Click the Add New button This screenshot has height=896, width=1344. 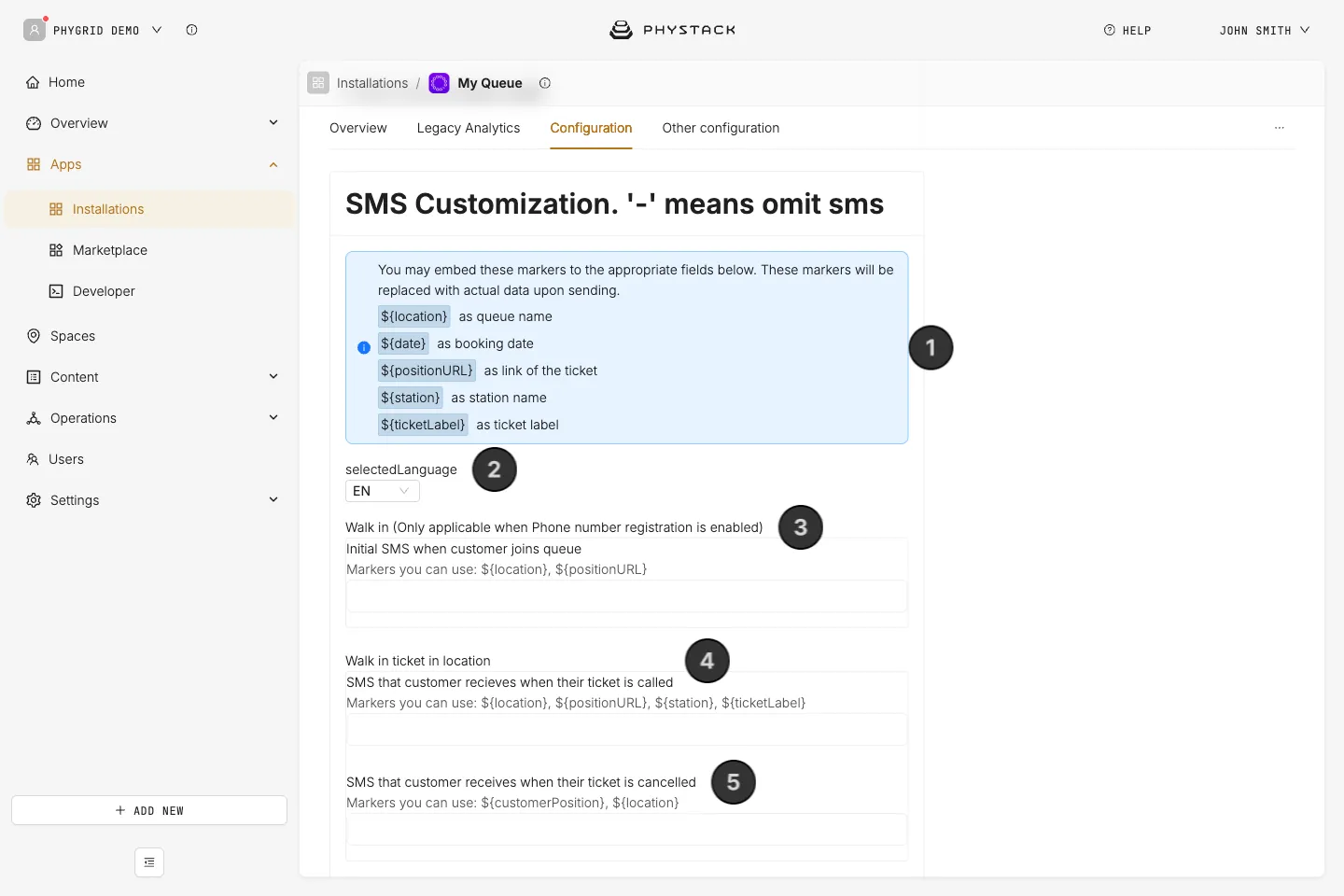[149, 810]
